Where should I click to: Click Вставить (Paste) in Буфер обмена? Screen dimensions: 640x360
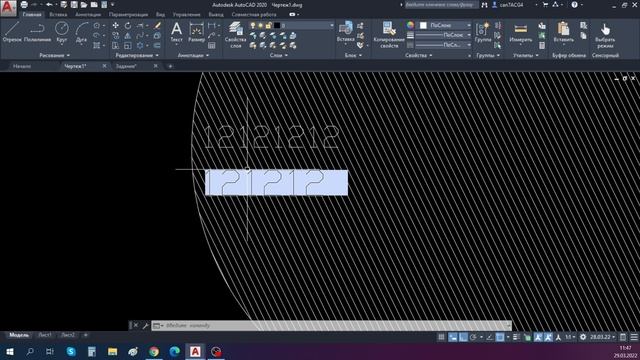[x=564, y=32]
